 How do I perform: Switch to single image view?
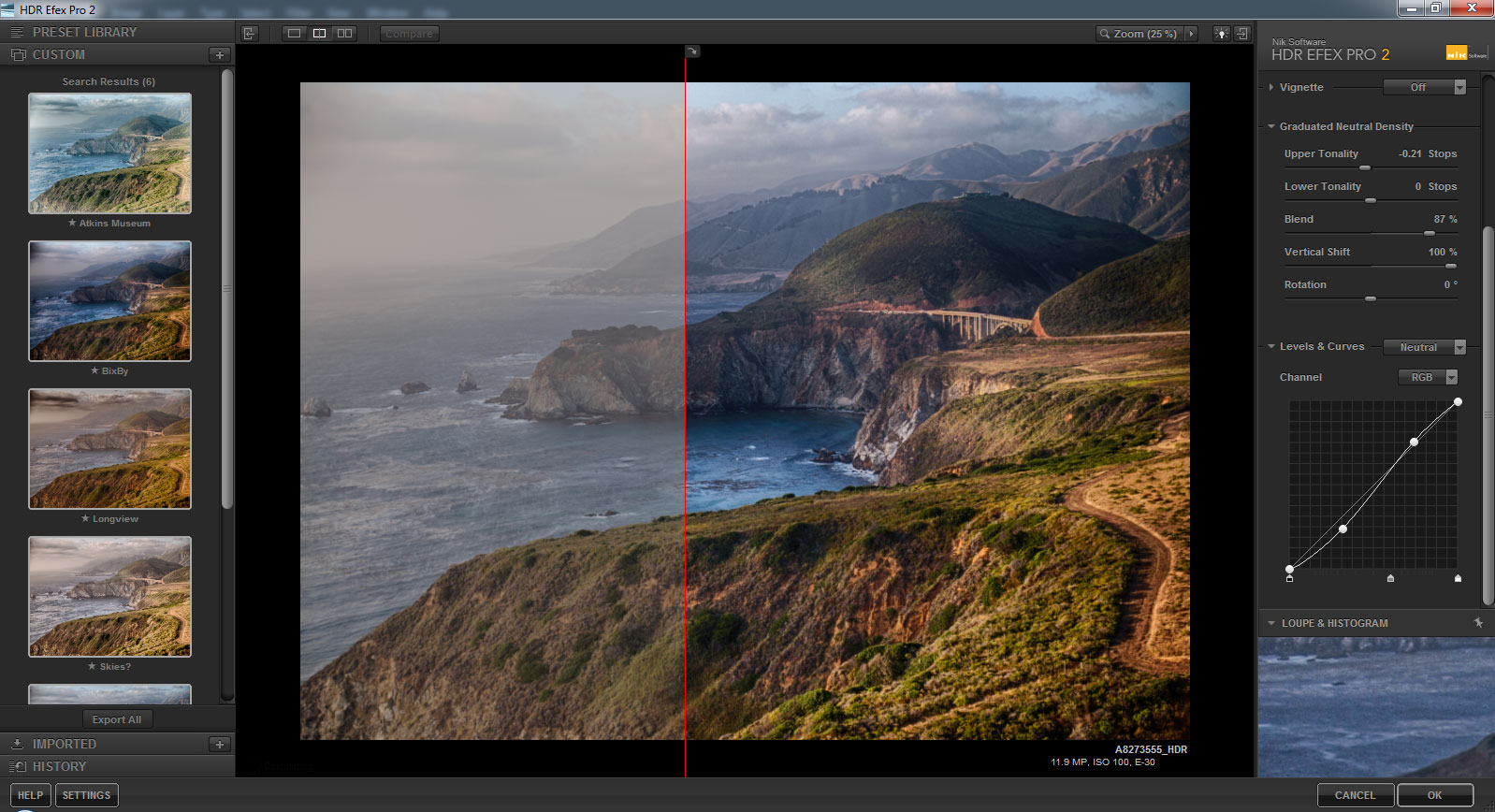(x=295, y=34)
